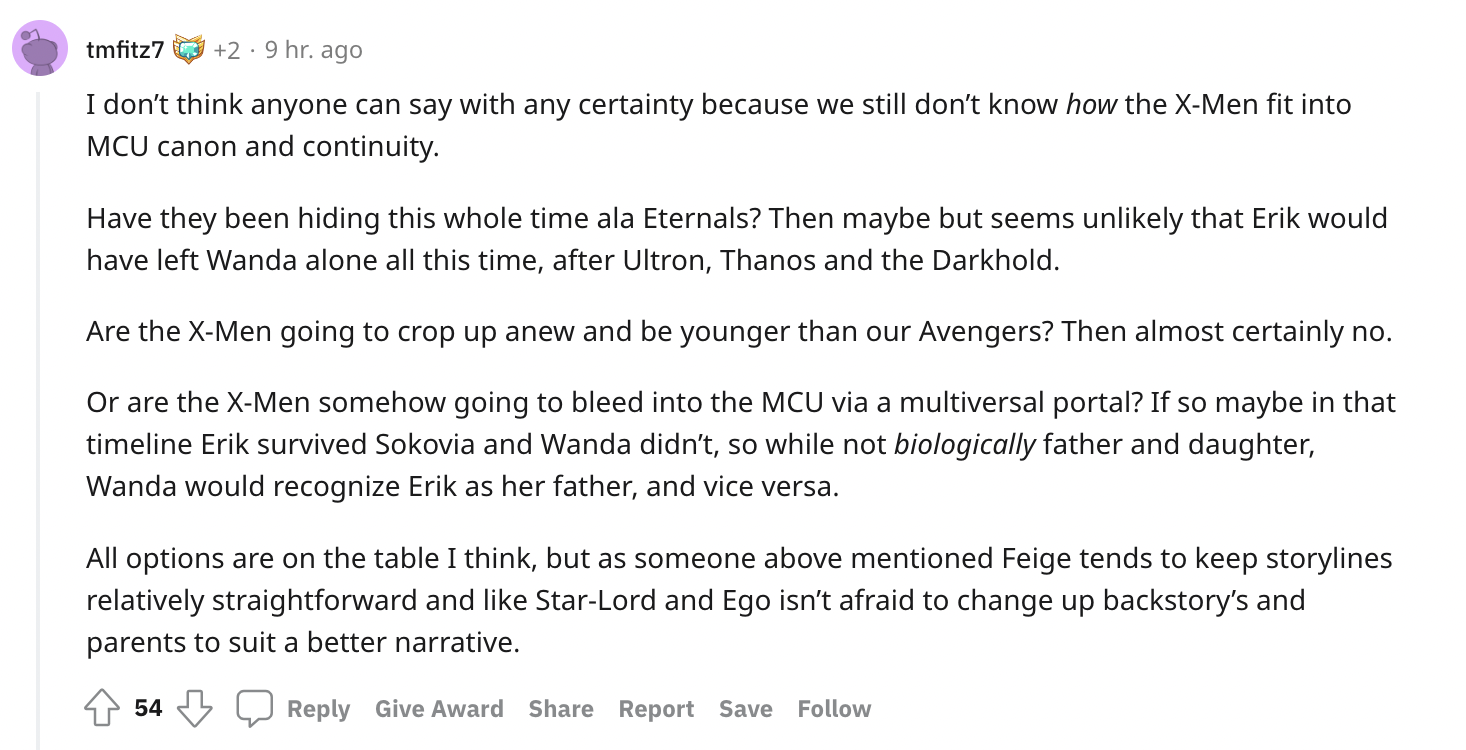This screenshot has width=1466, height=750.
Task: Save this comment
Action: [746, 709]
